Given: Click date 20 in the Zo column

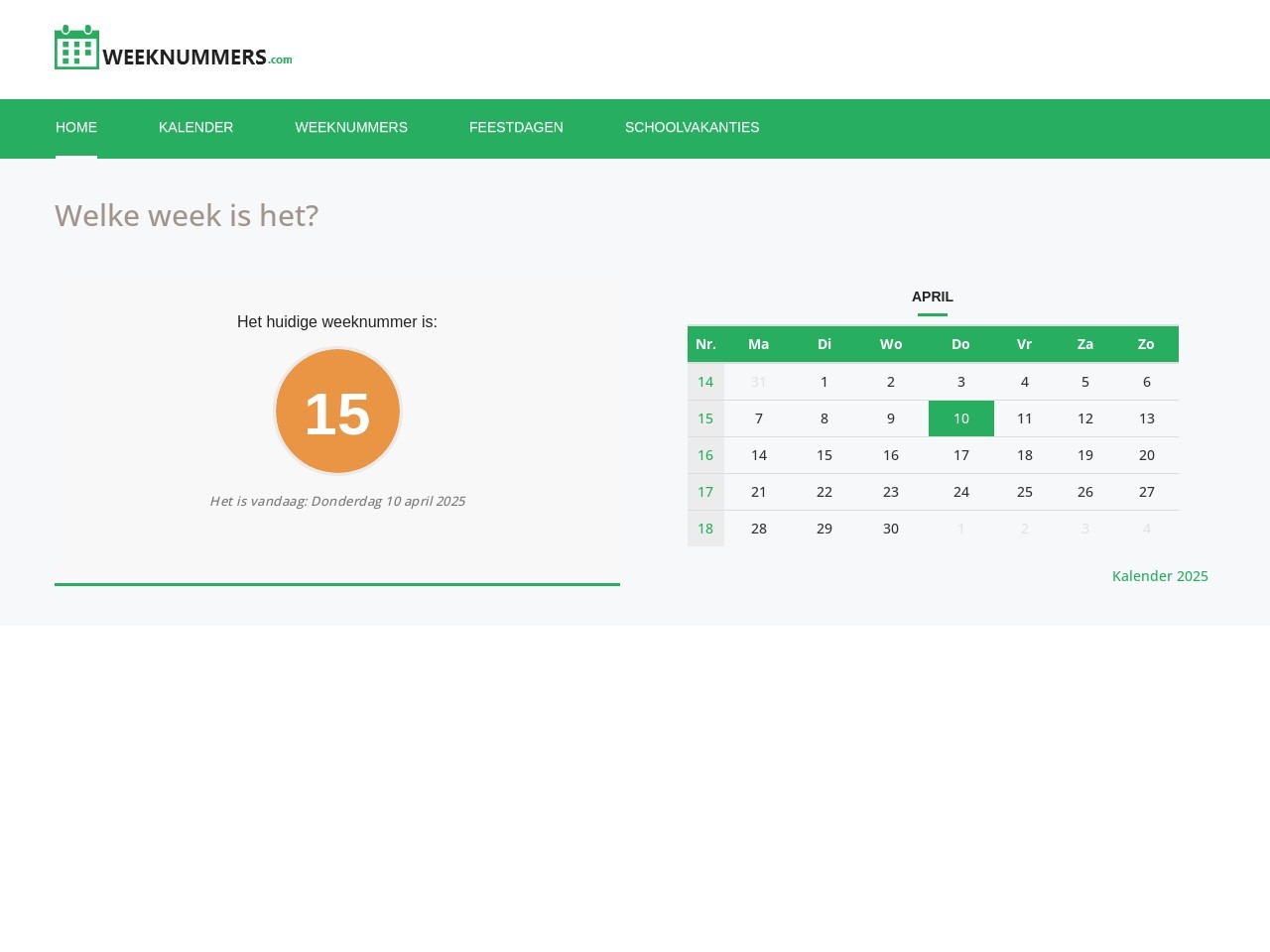Looking at the screenshot, I should point(1147,455).
